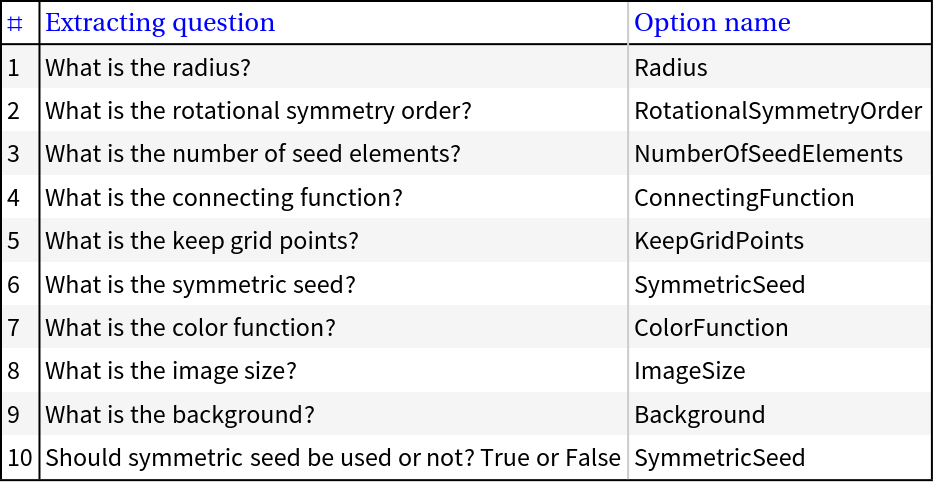Select 'What is the symmetric seed?' question
The image size is (934, 482).
(x=200, y=285)
